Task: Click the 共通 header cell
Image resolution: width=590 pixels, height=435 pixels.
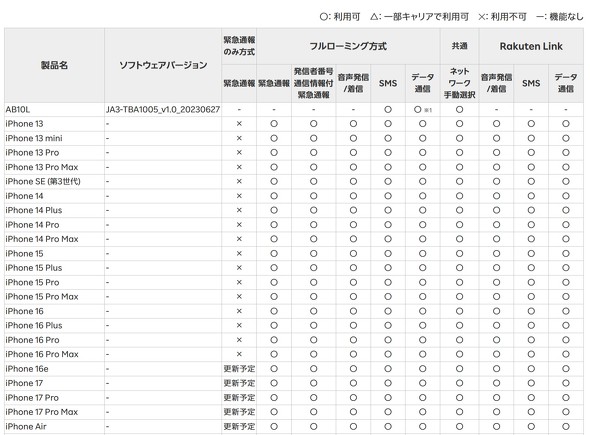Action: tap(459, 46)
